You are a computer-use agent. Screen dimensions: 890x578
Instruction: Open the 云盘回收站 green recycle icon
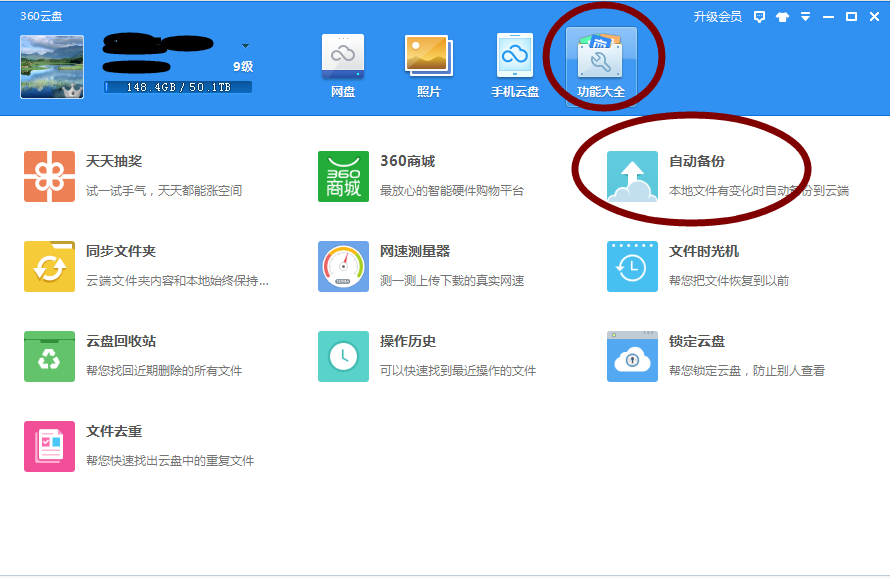(x=49, y=357)
